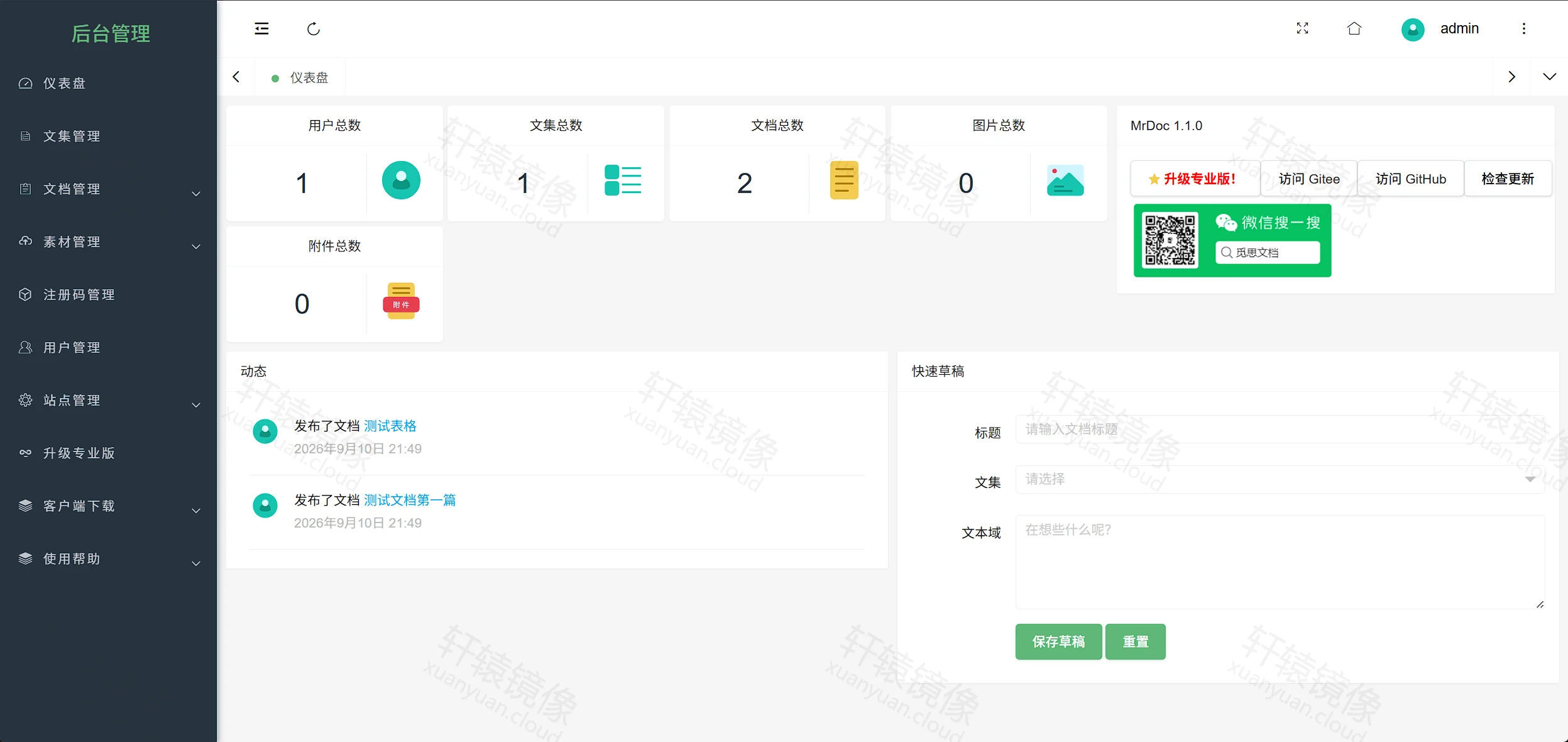Open the tab operations dropdown chevron
Screen dimensions: 1568x742
click(1550, 77)
